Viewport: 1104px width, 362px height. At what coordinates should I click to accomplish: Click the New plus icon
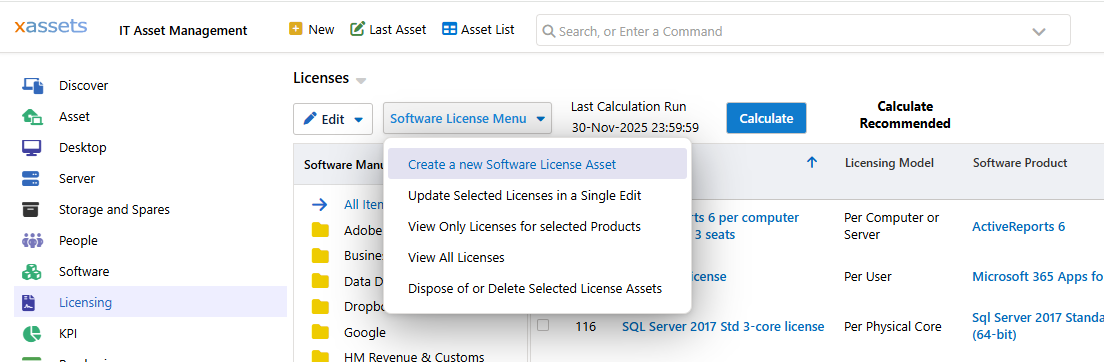(296, 29)
